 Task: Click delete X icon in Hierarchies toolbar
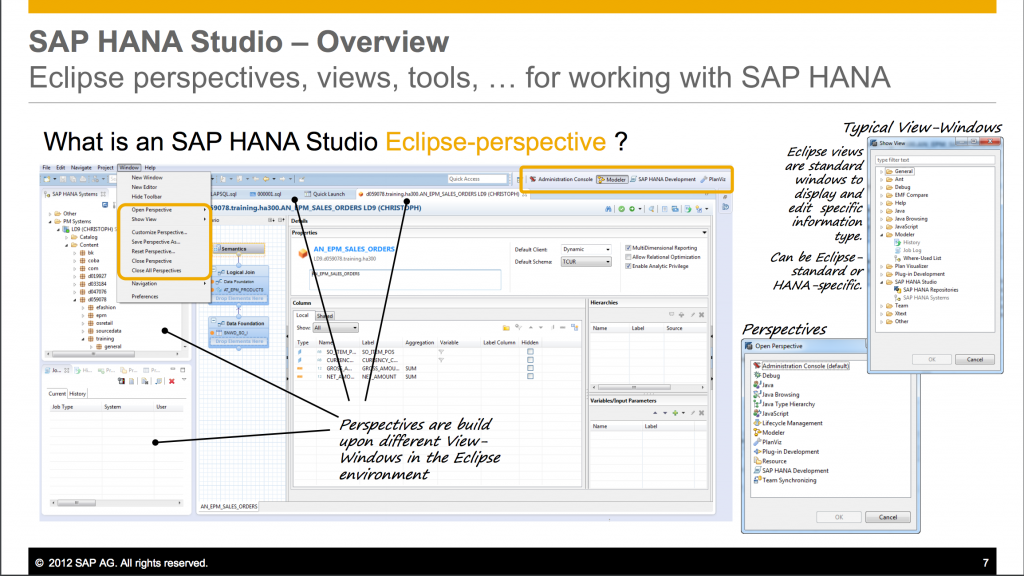[701, 315]
